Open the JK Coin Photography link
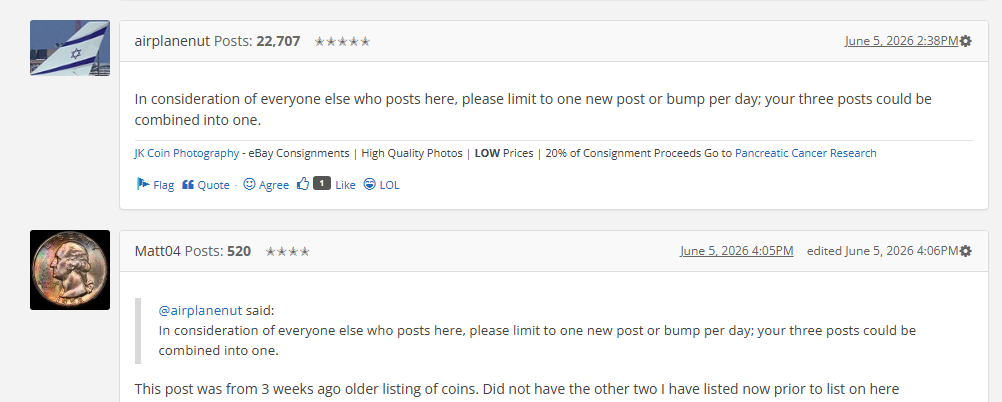 pyautogui.click(x=187, y=153)
